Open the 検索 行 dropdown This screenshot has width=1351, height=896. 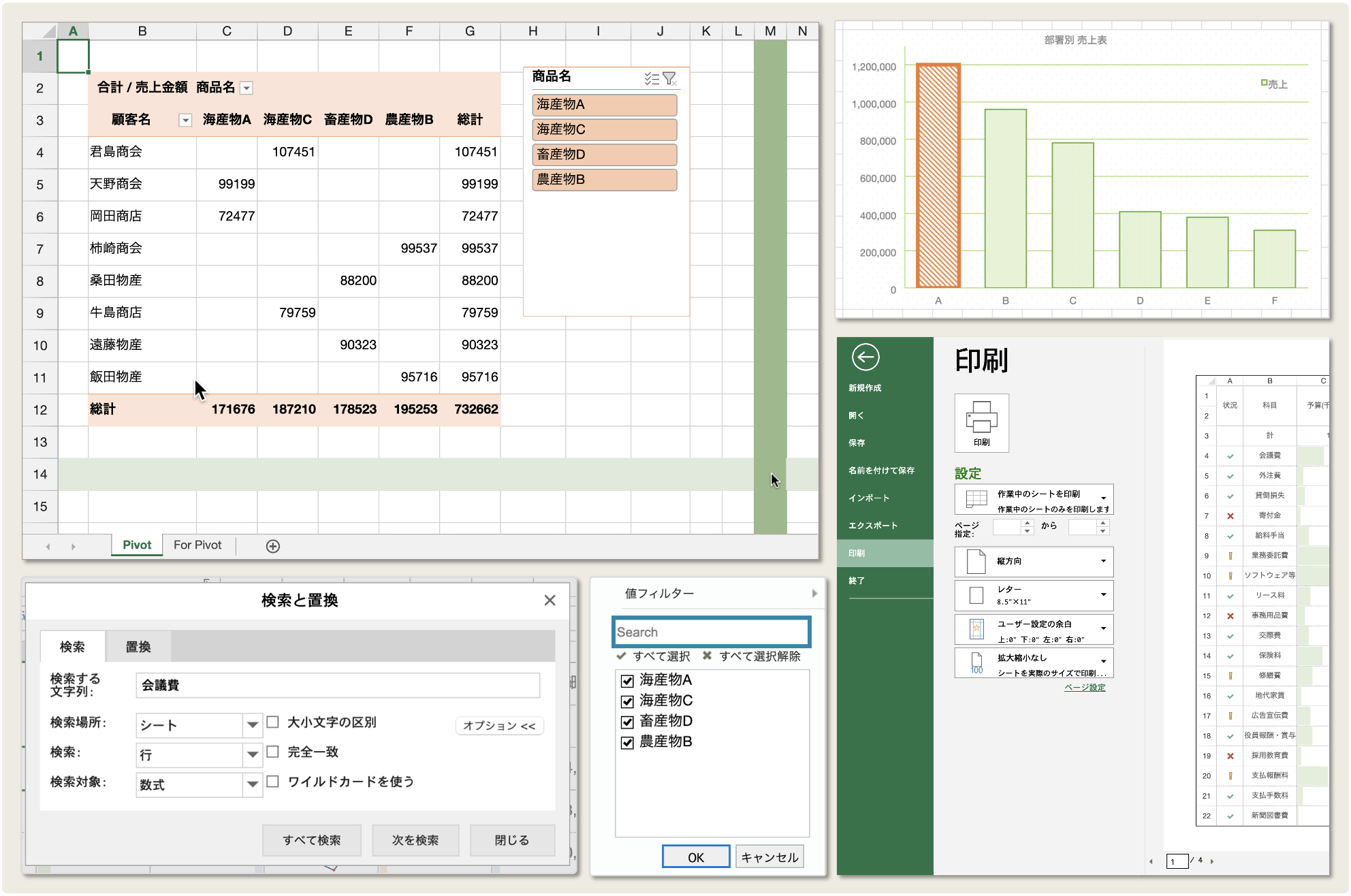point(253,754)
